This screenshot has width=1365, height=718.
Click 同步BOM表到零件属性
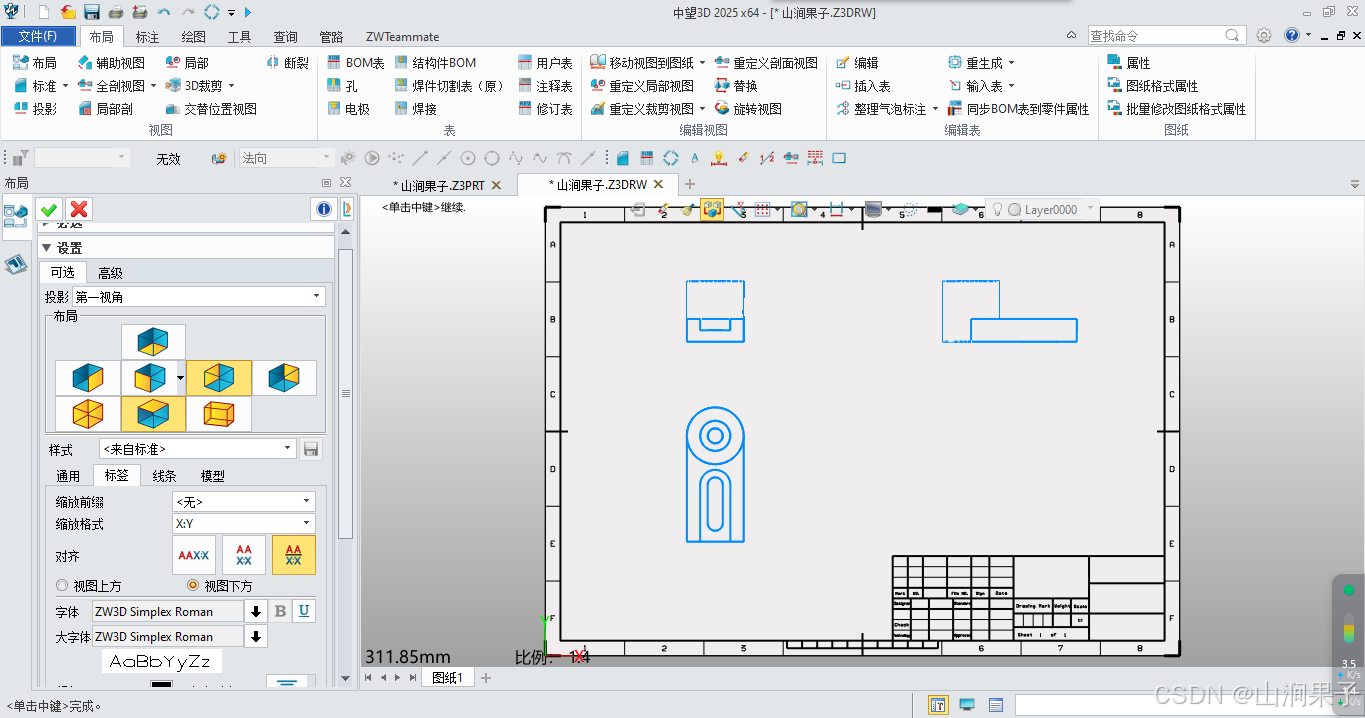tap(1018, 109)
